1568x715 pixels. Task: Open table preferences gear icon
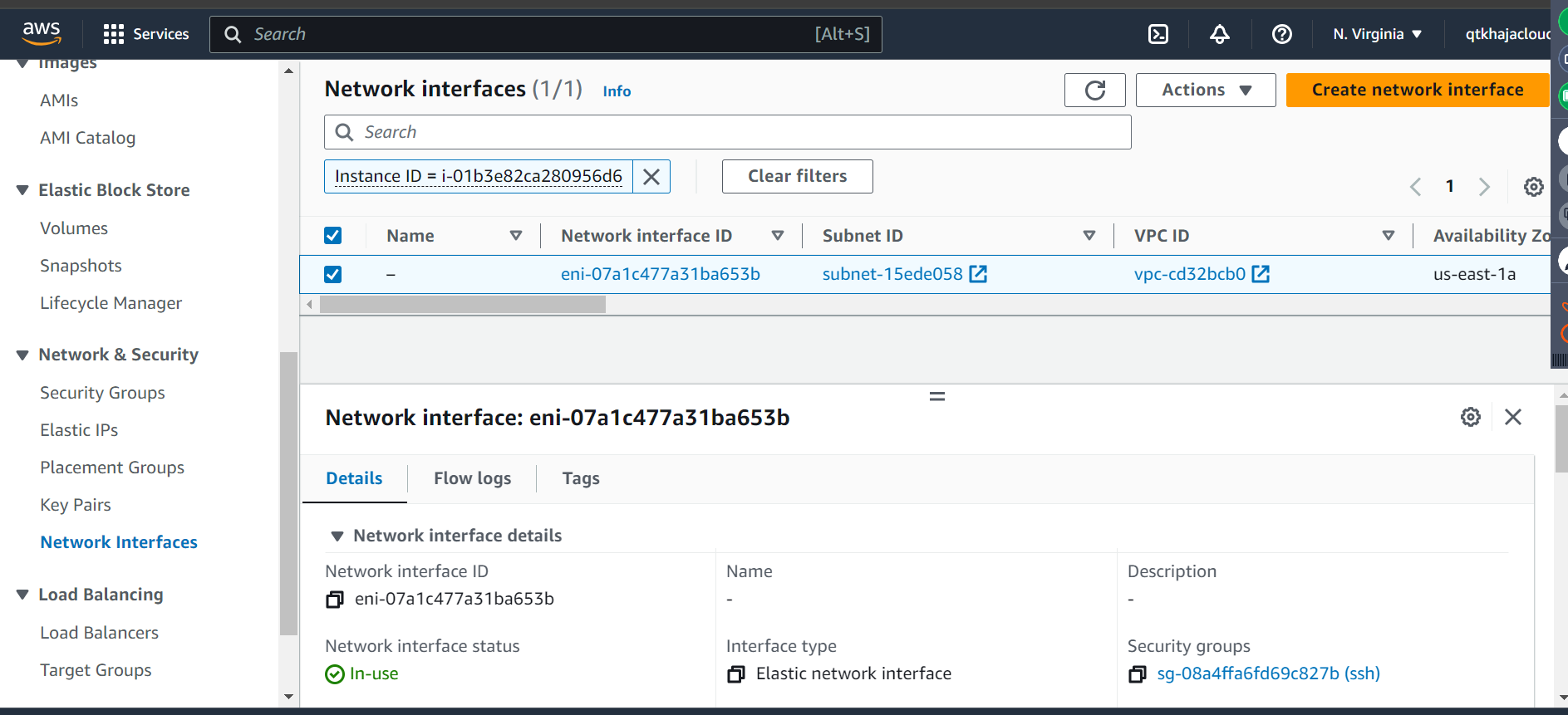pos(1533,187)
